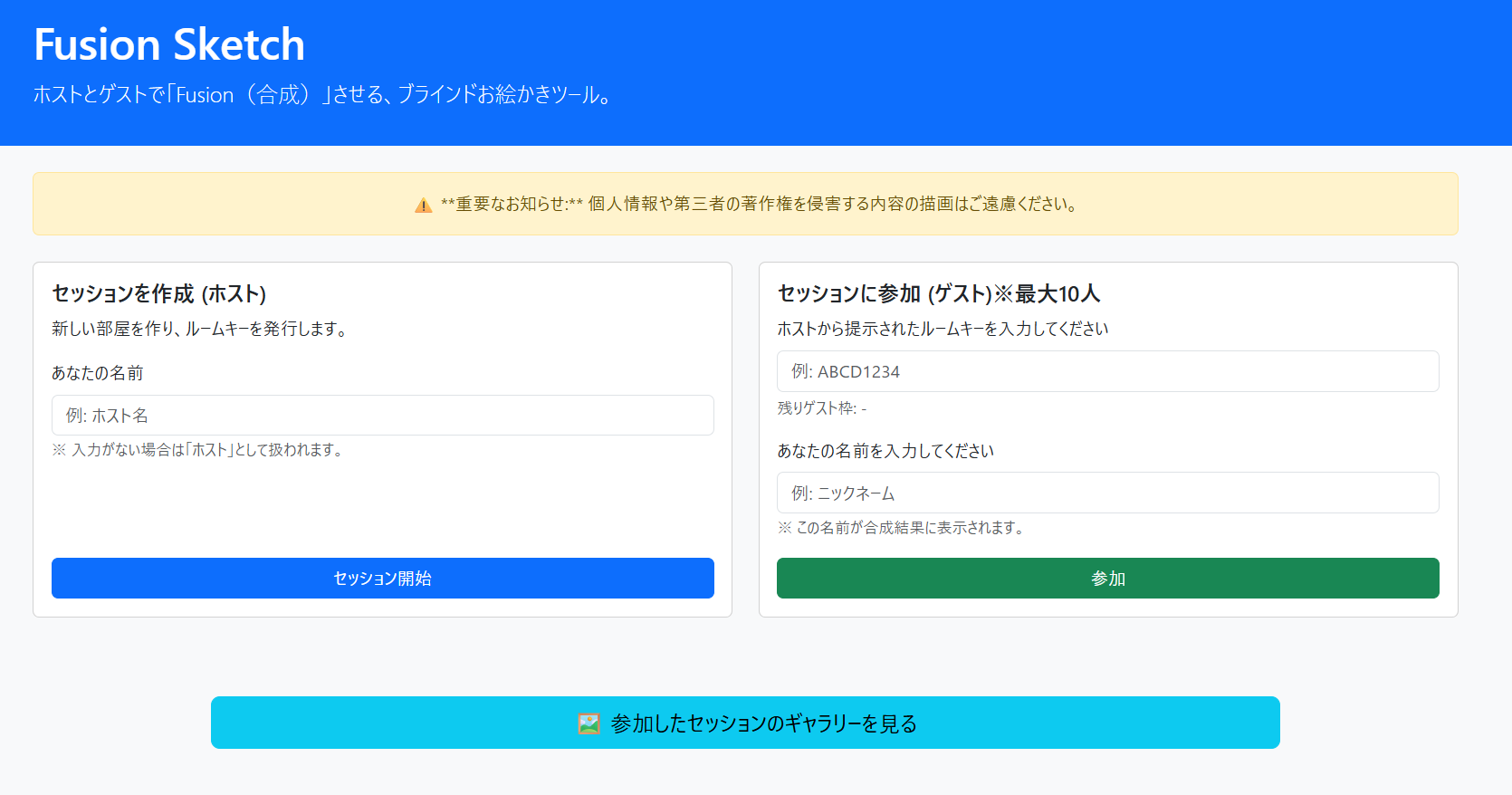Open gallery of joined sessions
The image size is (1512, 795).
(x=745, y=723)
